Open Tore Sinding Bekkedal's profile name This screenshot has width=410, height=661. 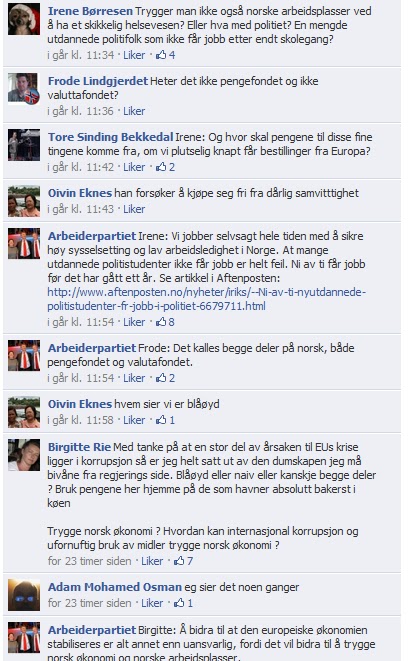pyautogui.click(x=110, y=137)
